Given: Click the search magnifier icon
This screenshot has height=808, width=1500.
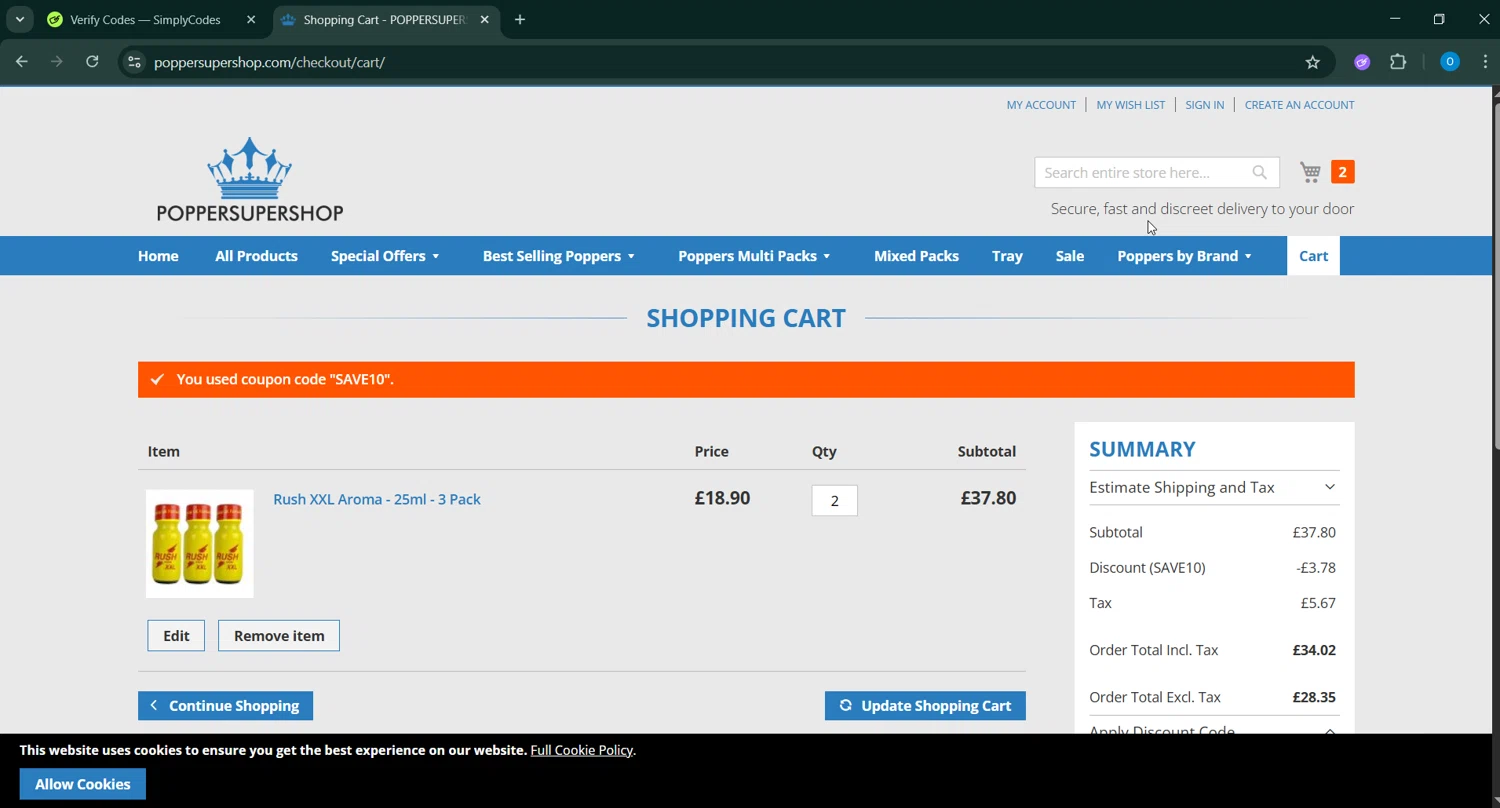Looking at the screenshot, I should tap(1259, 172).
